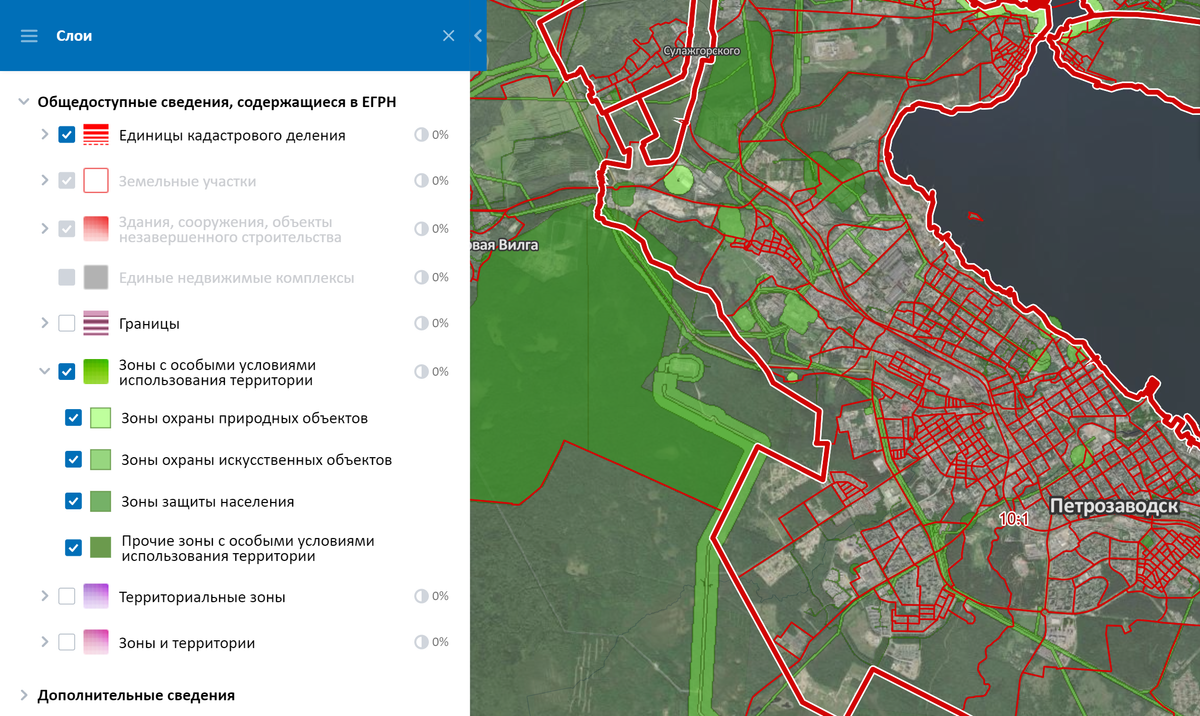The width and height of the screenshot is (1200, 716).
Task: Click the Зоны и территории pink icon
Action: click(96, 642)
